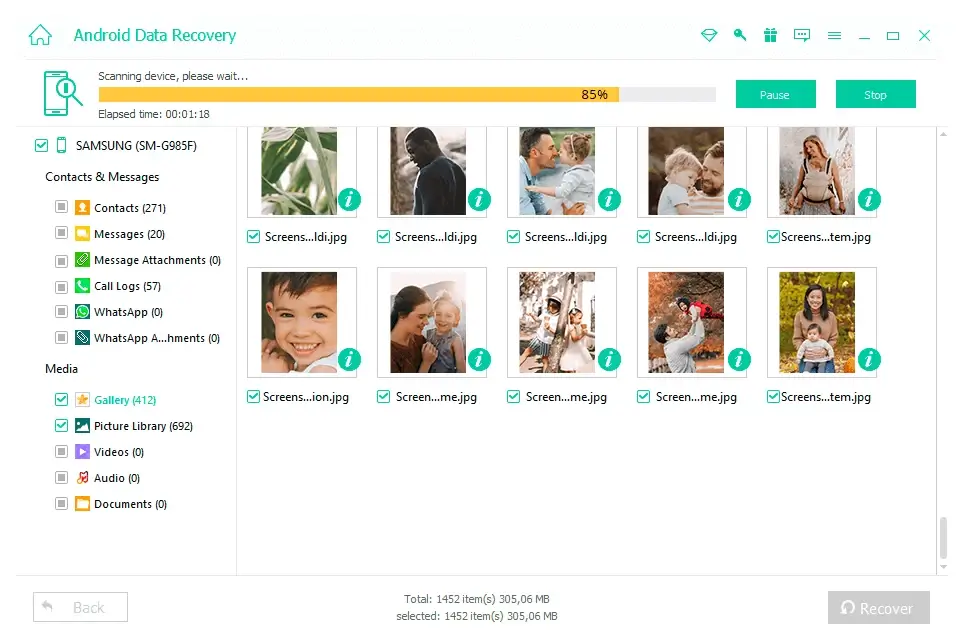The image size is (960, 640).
Task: Stop the scanning process
Action: tap(876, 94)
